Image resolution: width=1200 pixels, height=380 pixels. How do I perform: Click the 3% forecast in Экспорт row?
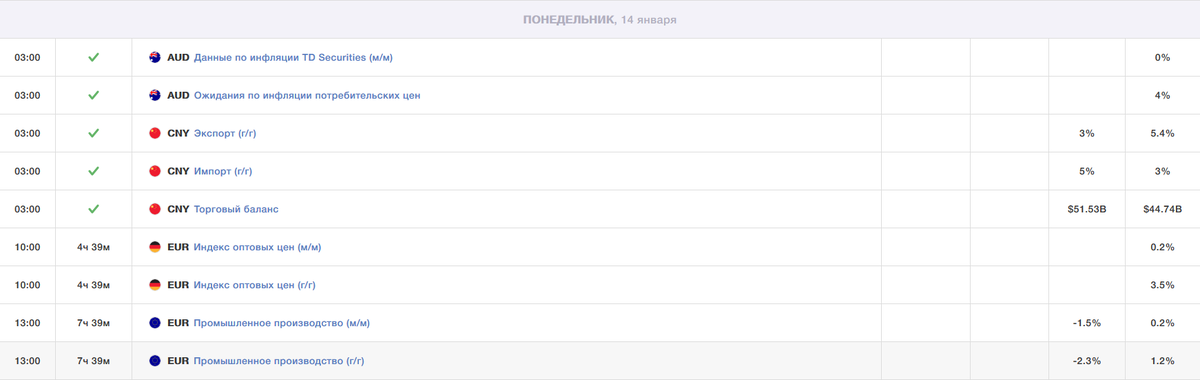click(x=1087, y=134)
